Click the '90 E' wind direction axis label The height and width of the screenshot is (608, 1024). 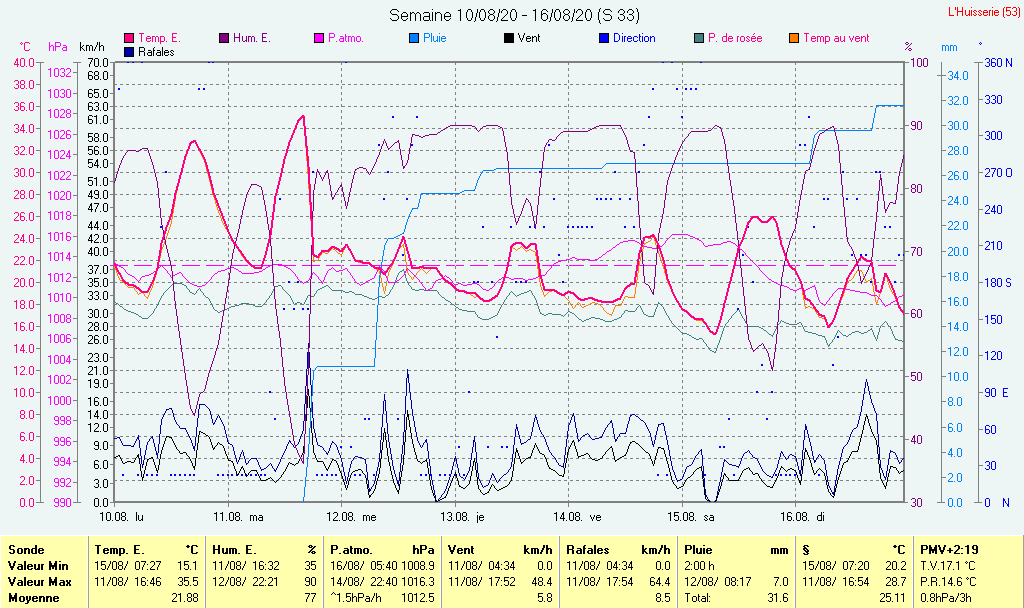997,392
